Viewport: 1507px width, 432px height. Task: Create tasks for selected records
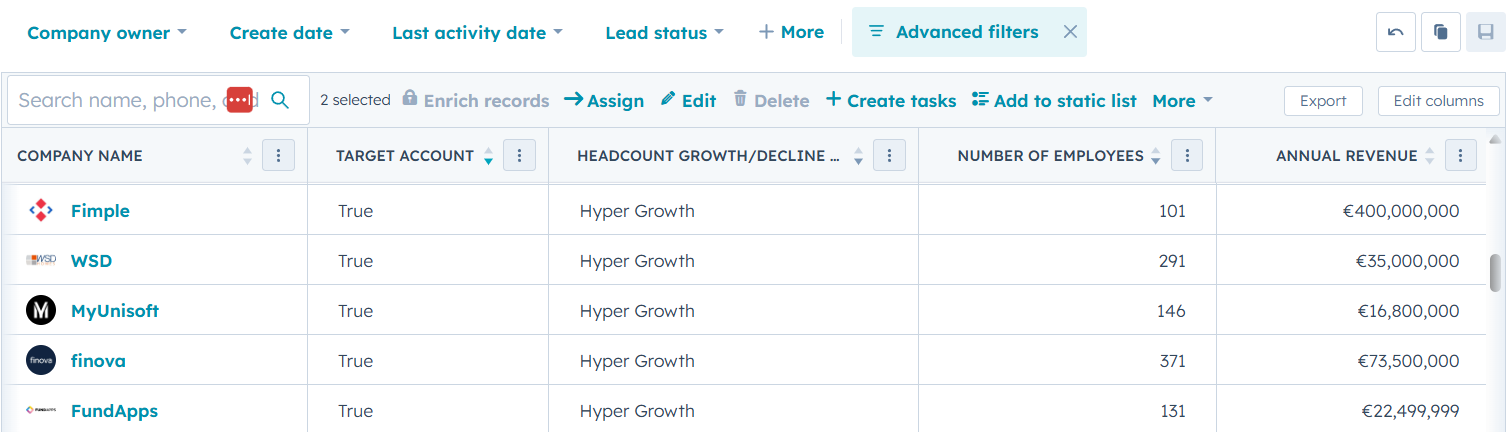pyautogui.click(x=891, y=101)
